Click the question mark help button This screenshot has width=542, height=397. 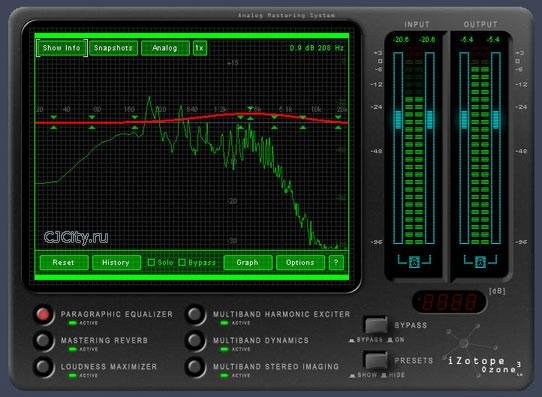[336, 262]
